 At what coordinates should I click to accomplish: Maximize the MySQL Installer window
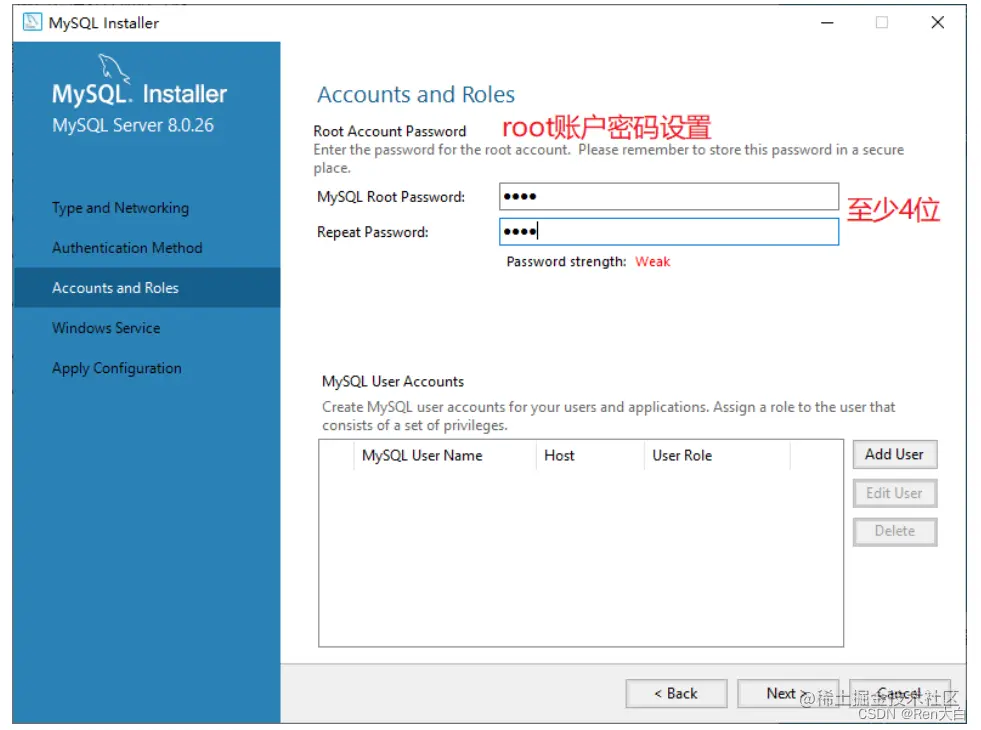(x=882, y=23)
